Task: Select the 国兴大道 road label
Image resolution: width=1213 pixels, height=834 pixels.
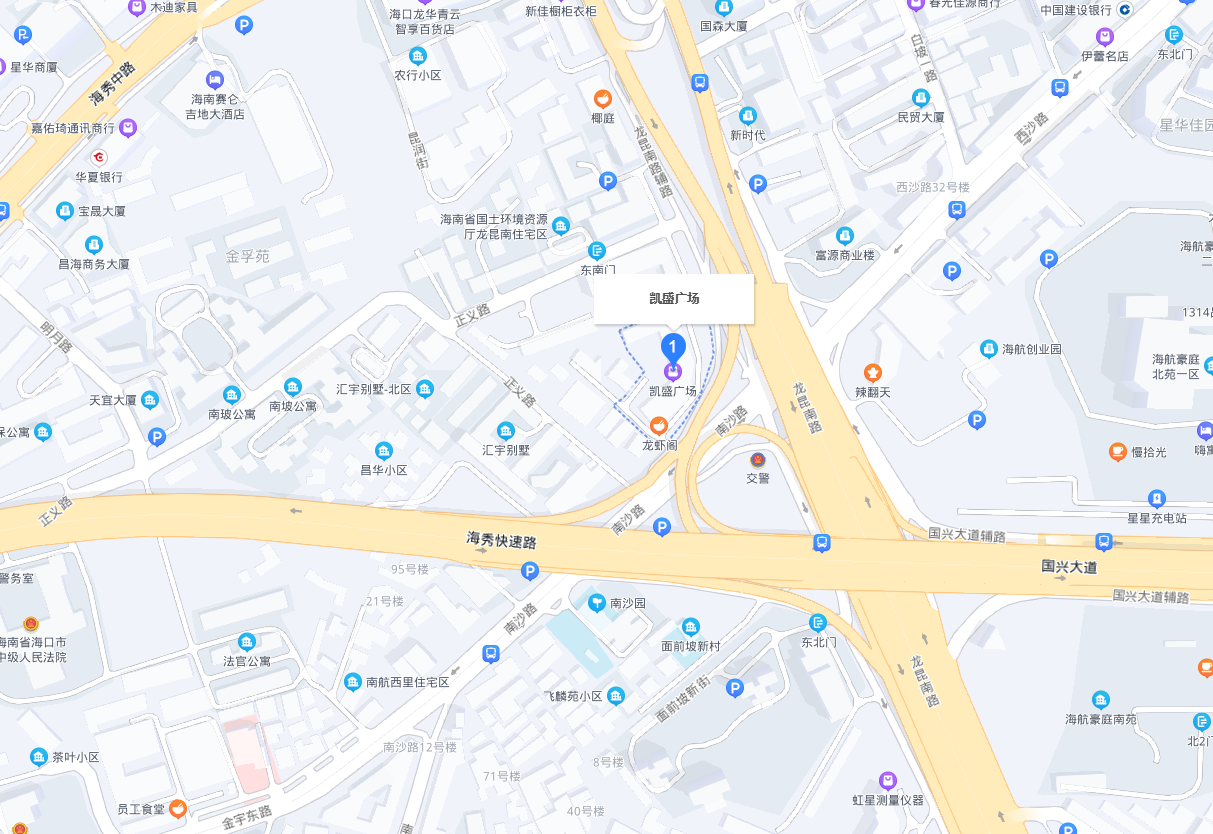Action: (1069, 567)
